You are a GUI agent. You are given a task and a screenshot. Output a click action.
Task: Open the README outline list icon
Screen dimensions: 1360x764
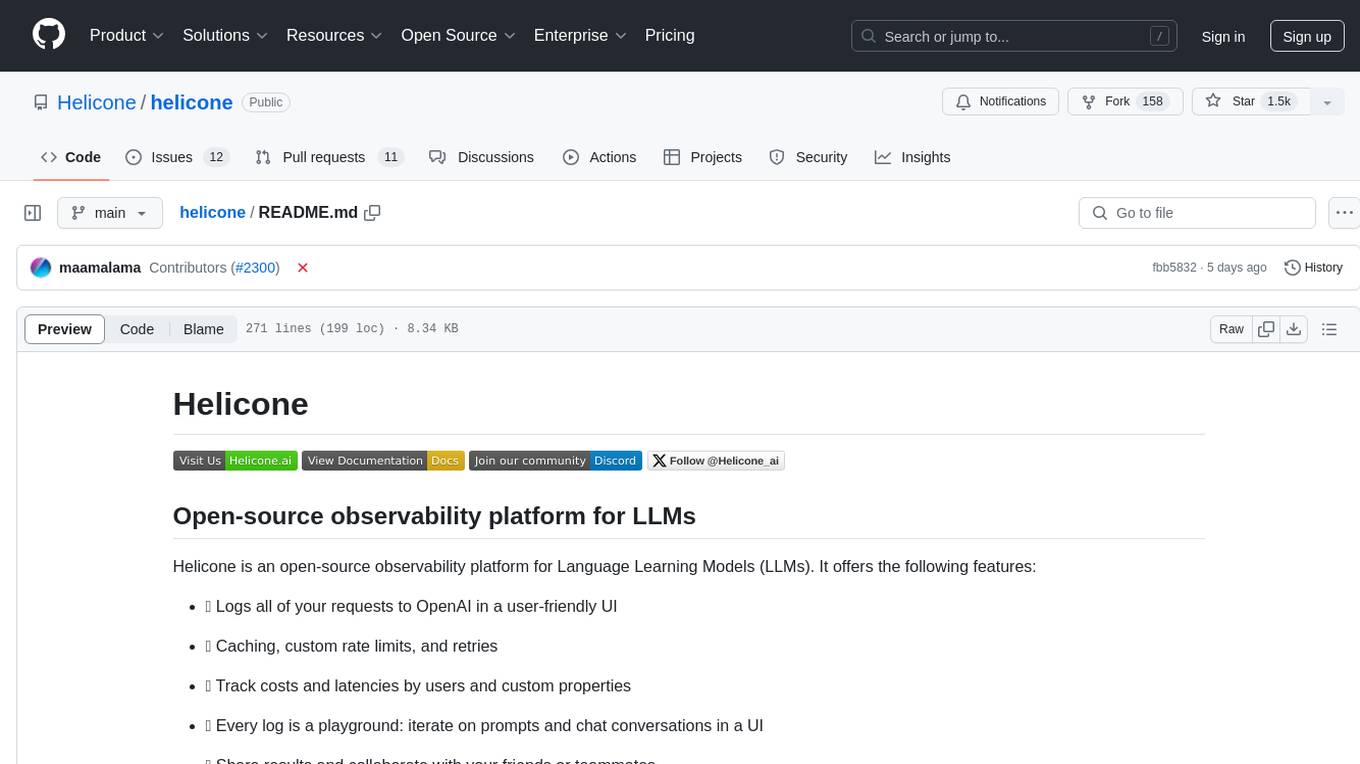point(1329,329)
